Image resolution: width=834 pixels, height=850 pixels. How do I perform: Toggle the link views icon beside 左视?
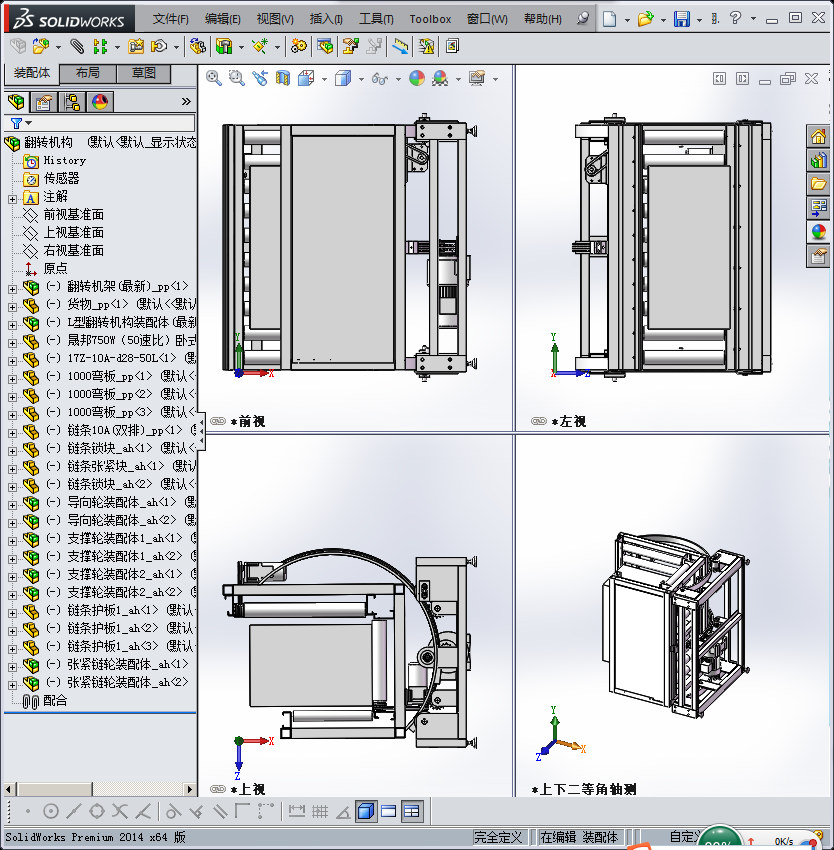coord(539,421)
